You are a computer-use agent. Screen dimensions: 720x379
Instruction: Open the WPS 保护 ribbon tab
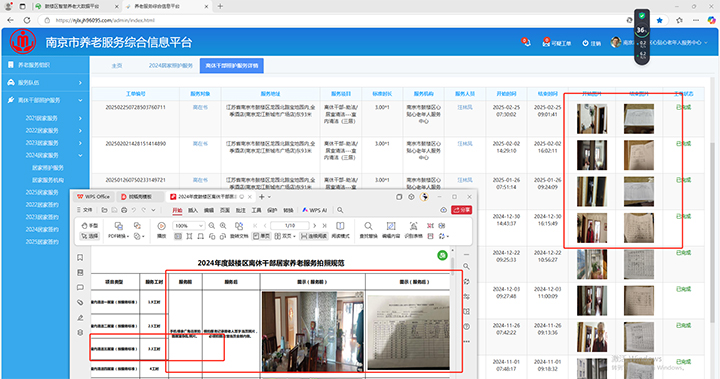(272, 210)
